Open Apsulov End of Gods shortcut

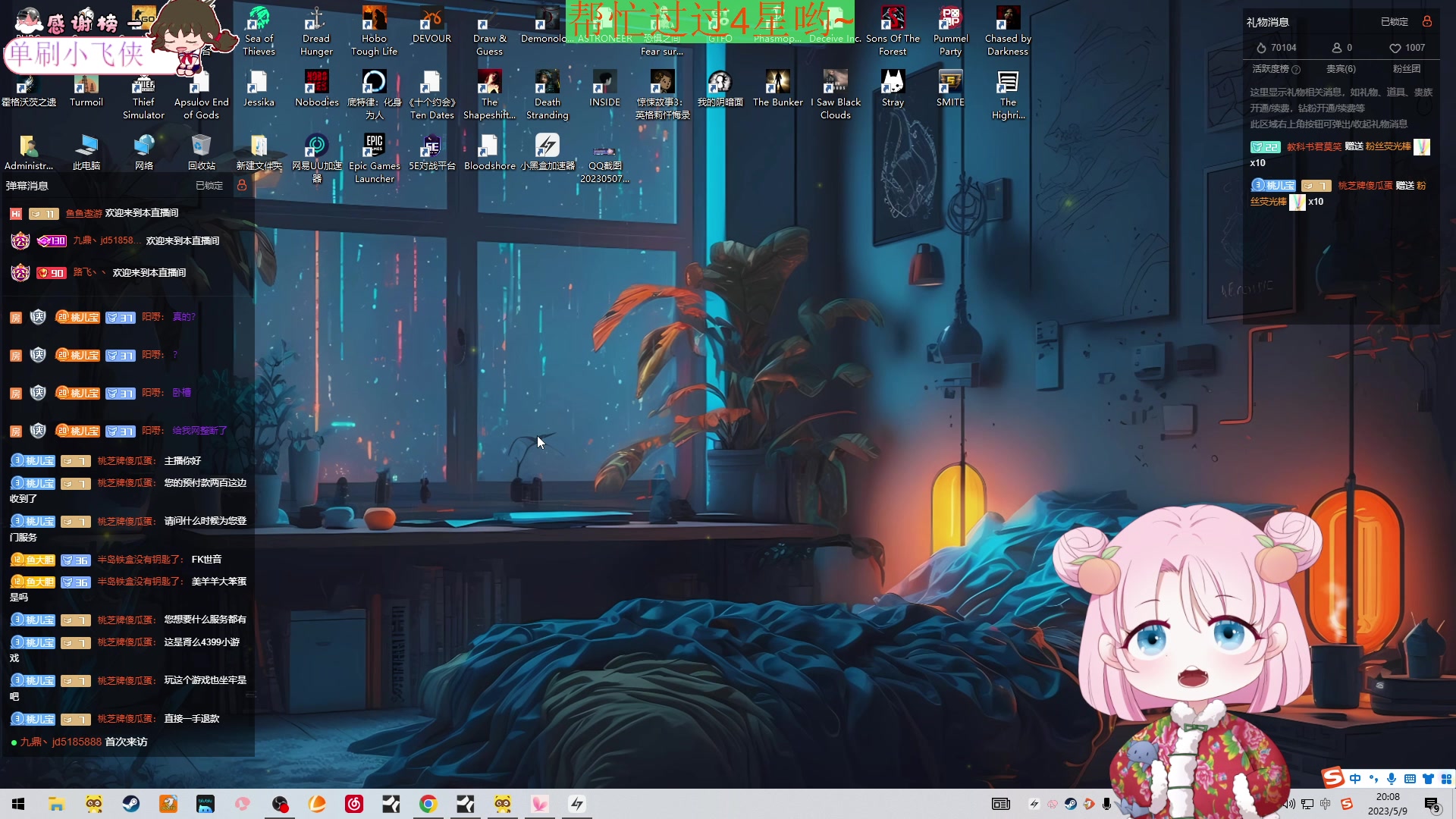201,95
